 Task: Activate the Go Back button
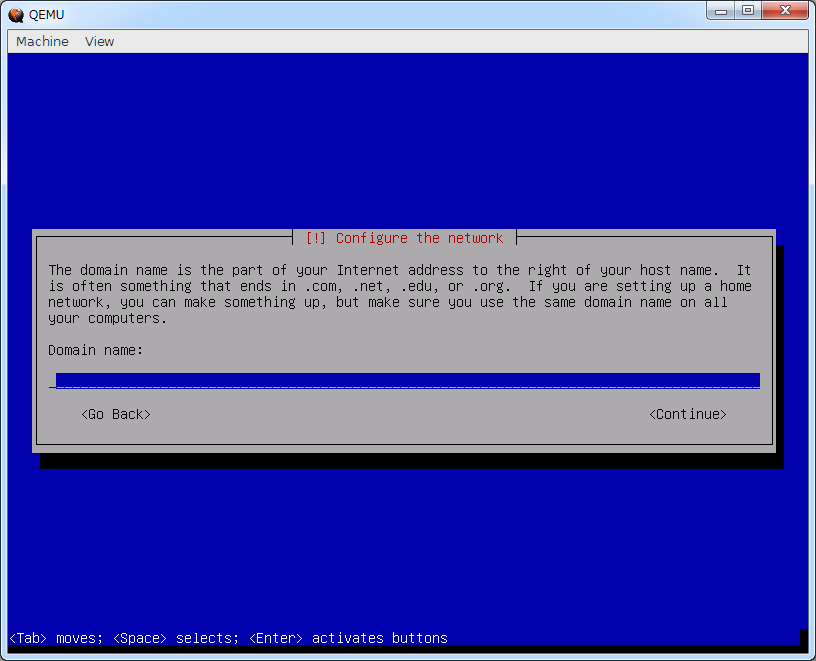(x=116, y=414)
